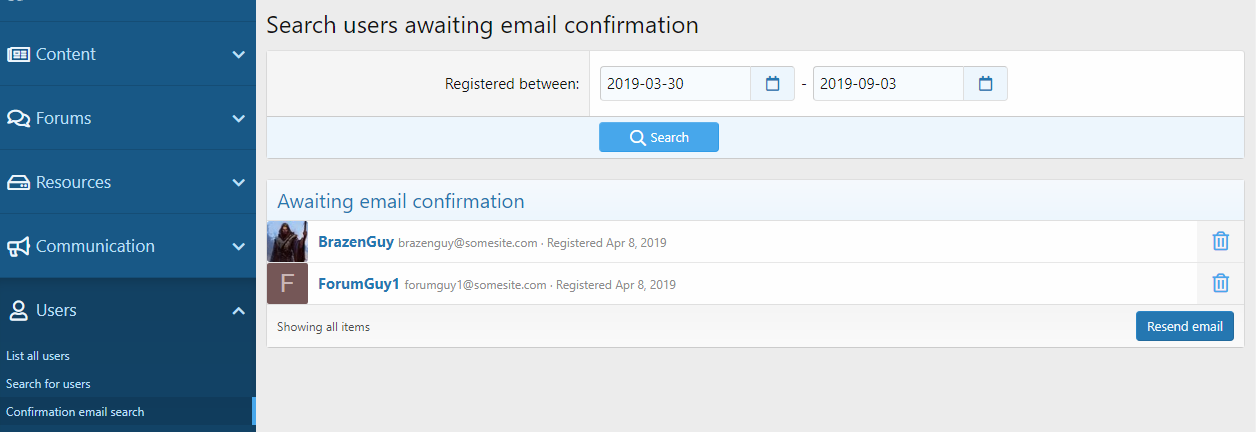Open BrazenGuy username link

(355, 242)
